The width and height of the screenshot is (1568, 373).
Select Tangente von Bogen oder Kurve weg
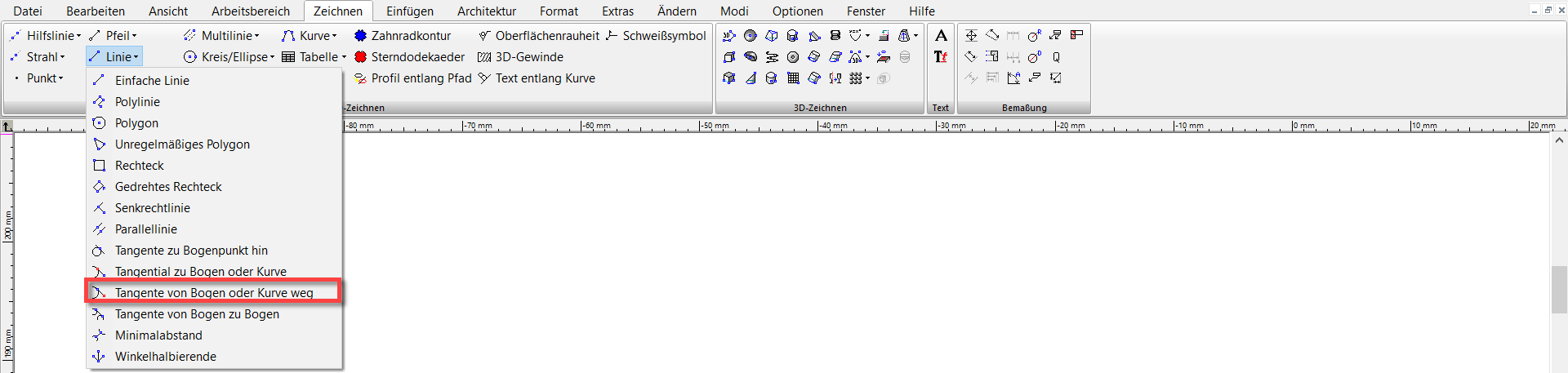click(214, 292)
